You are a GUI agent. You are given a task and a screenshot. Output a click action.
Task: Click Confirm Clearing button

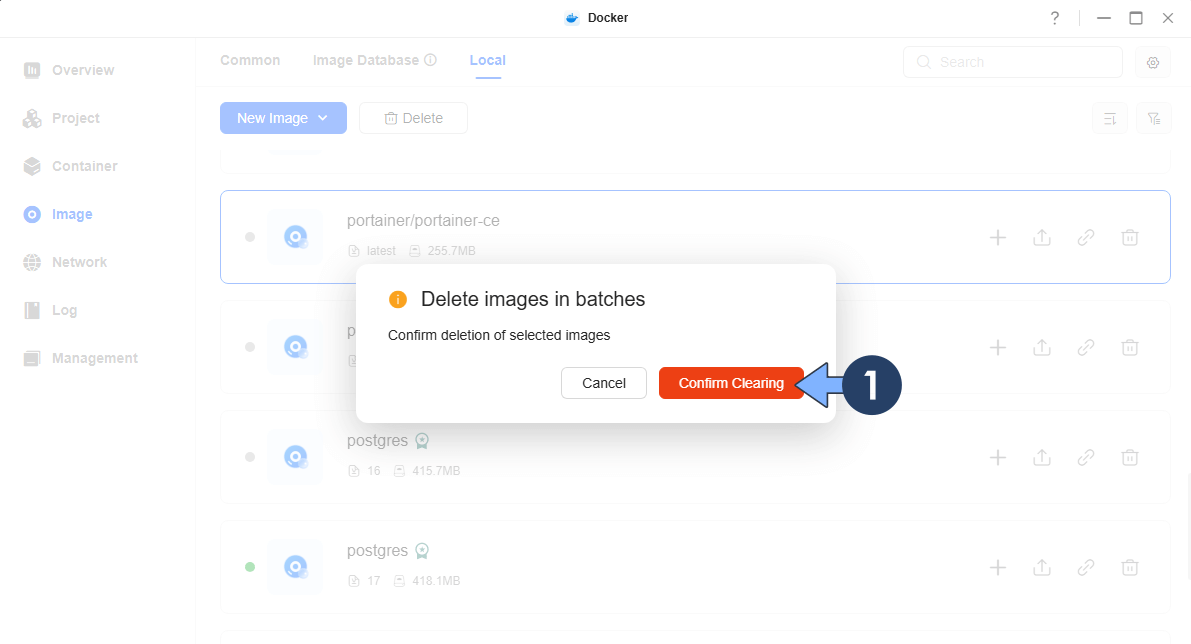(x=731, y=383)
